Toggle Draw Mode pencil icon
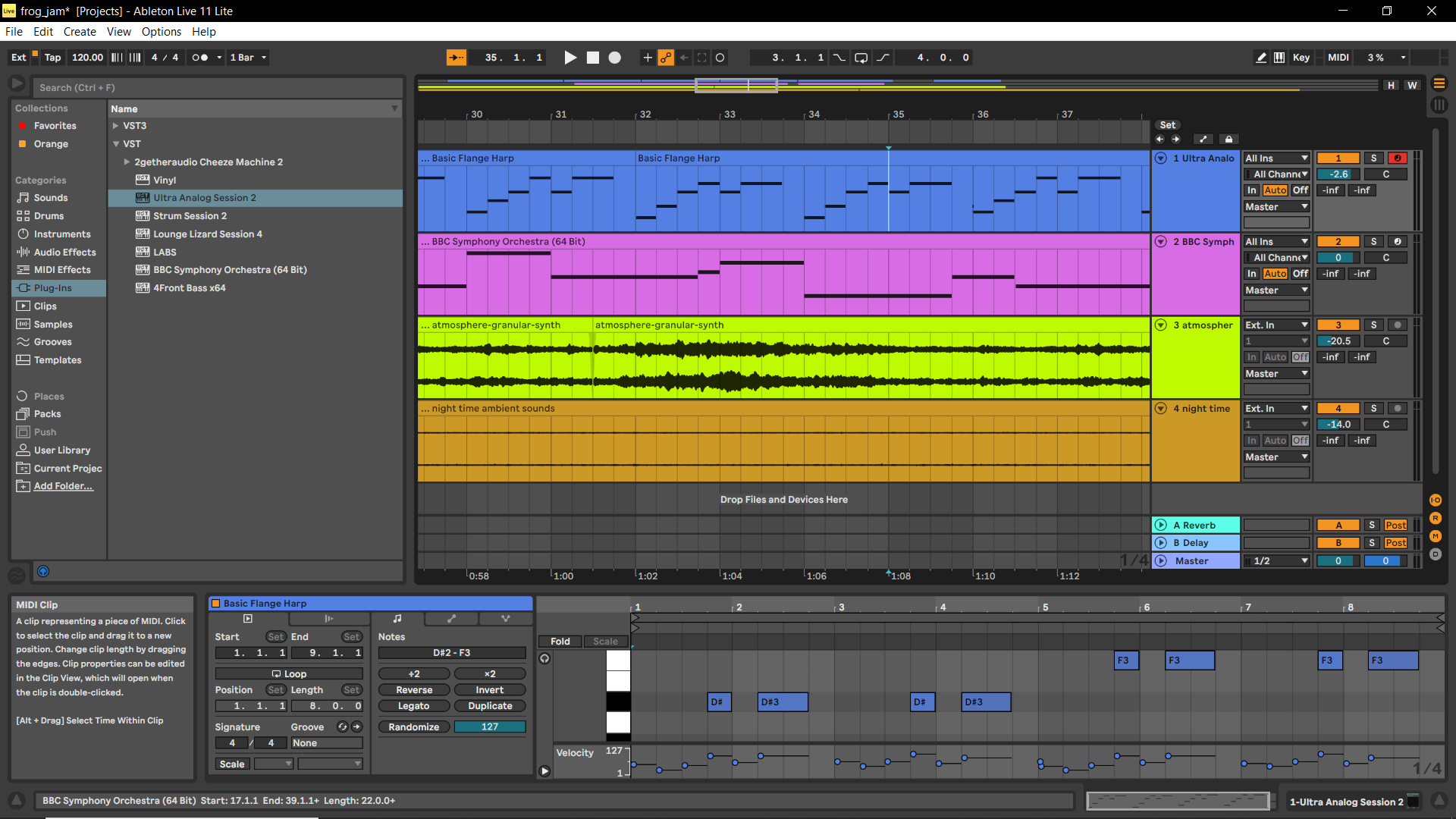 [x=1261, y=58]
